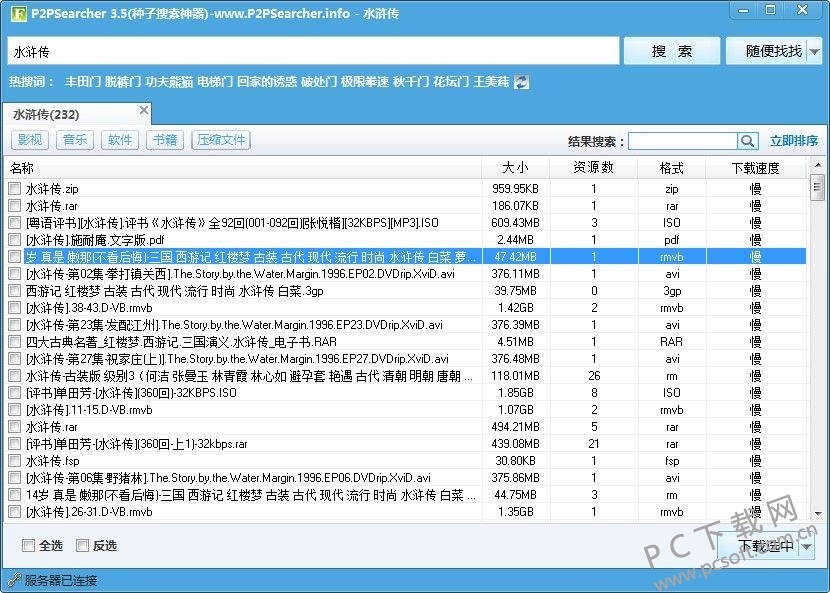This screenshot has width=830, height=593.
Task: Select the 39.75MB 3gp file row
Action: click(405, 291)
